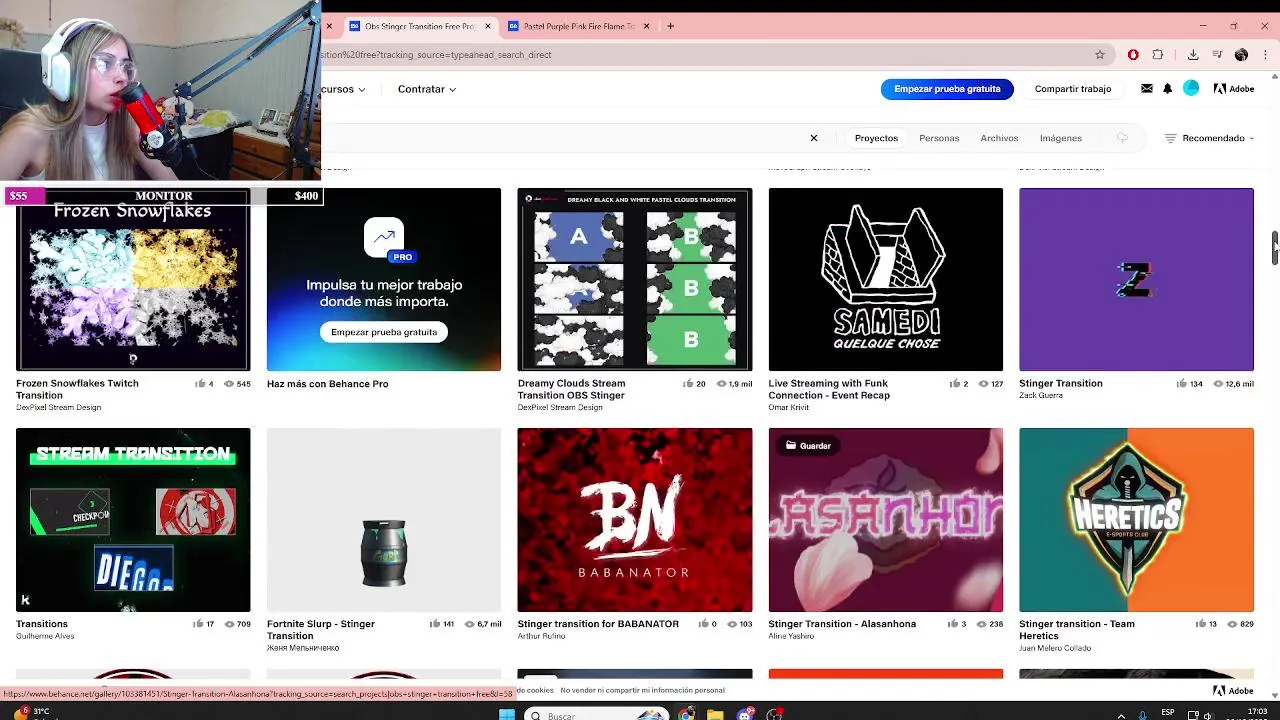The image size is (1280, 720).
Task: Click the ESP language indicator in tray
Action: pyautogui.click(x=1168, y=713)
